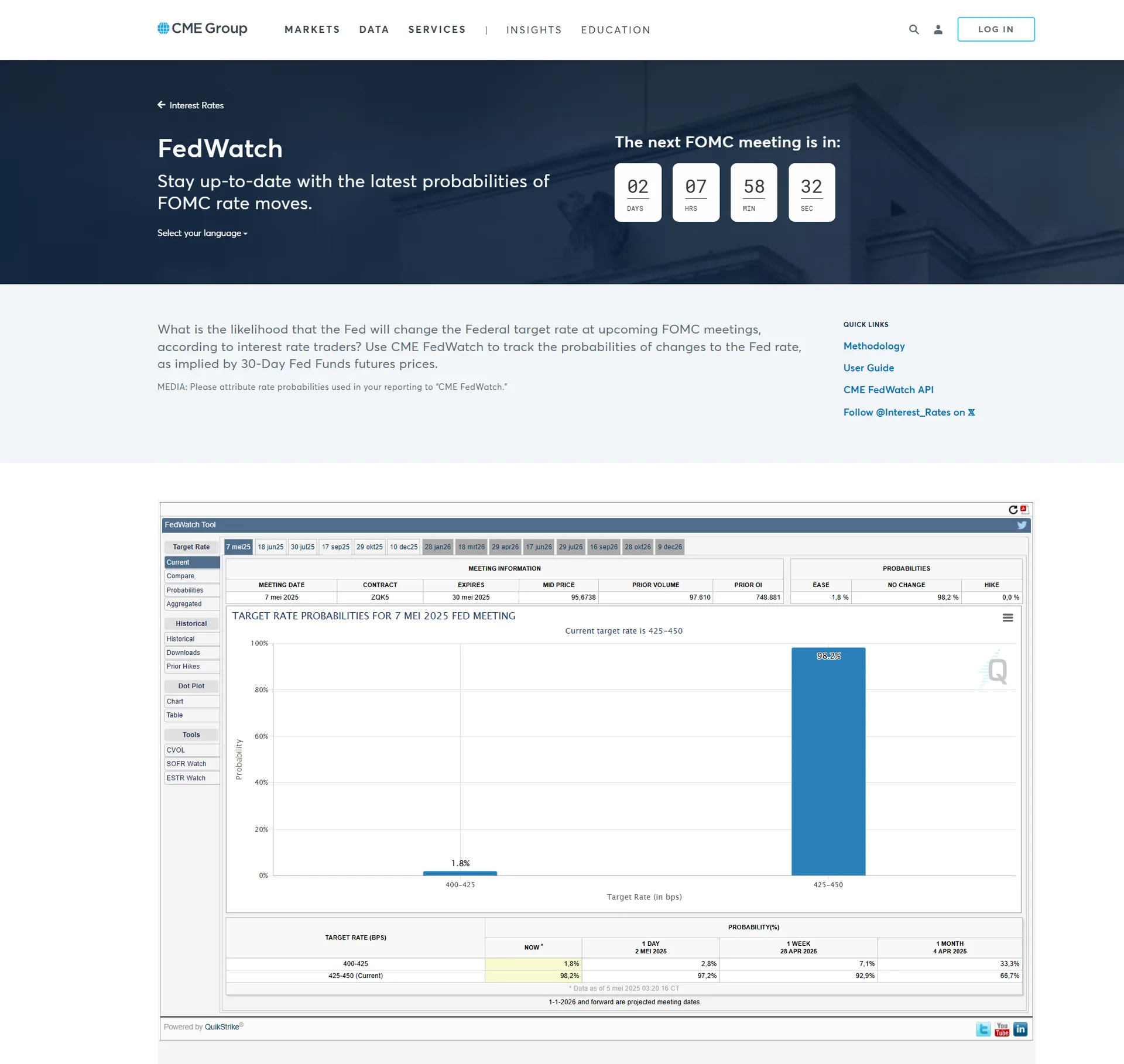
Task: Follow @Interest_Rates on X link
Action: 909,412
